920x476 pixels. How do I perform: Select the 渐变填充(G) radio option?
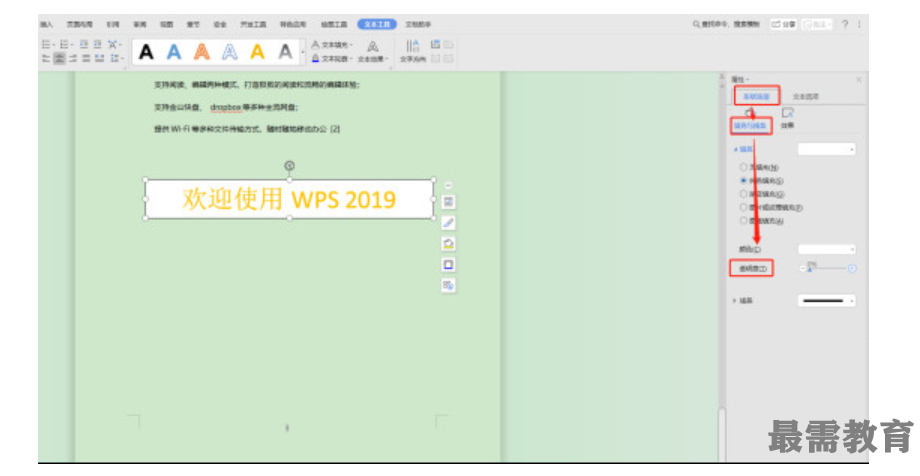tap(743, 194)
